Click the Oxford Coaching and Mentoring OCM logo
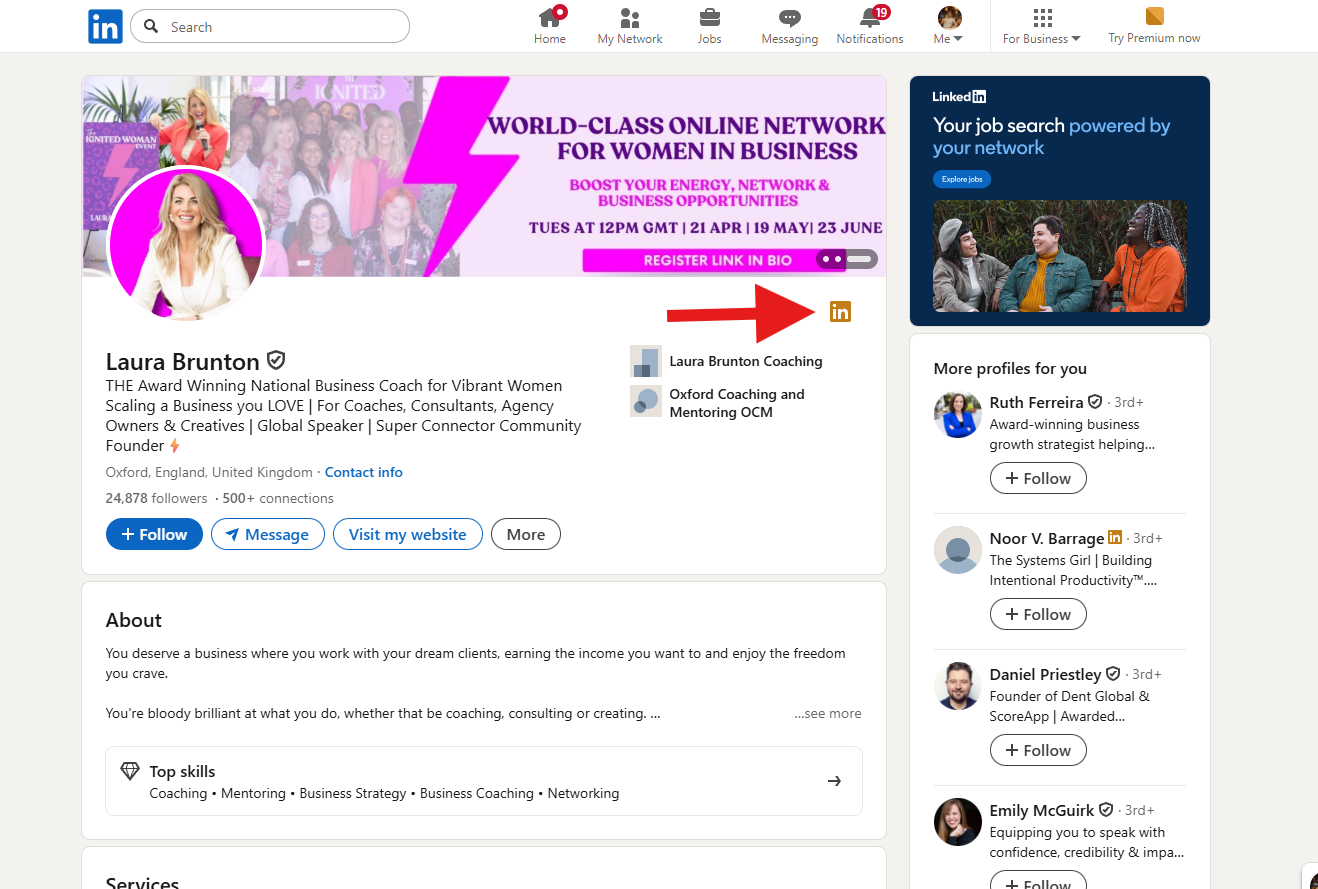This screenshot has width=1318, height=889. (646, 401)
